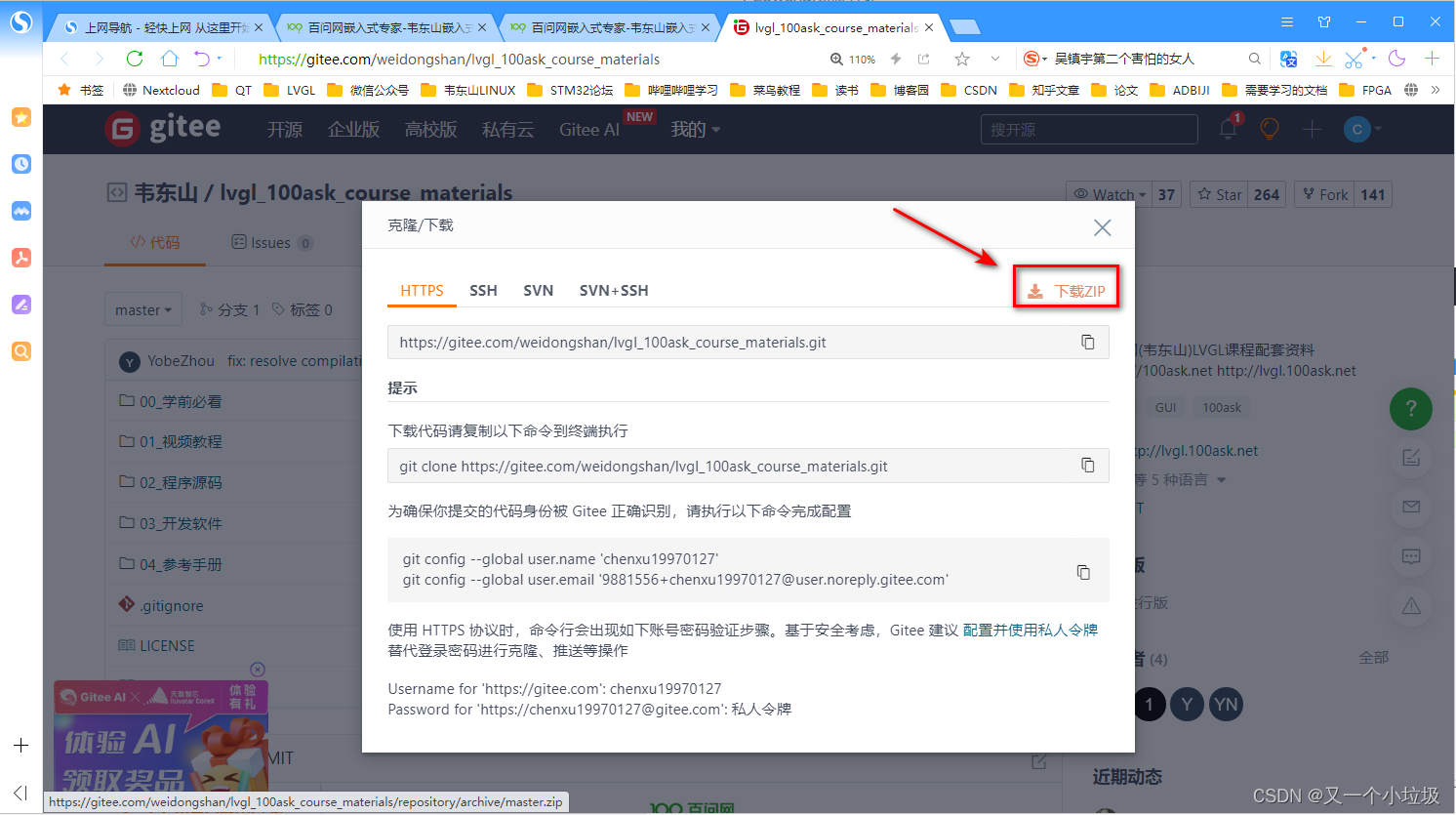The width and height of the screenshot is (1456, 815).
Task: Click the sidebar favorites star icon
Action: (x=21, y=117)
